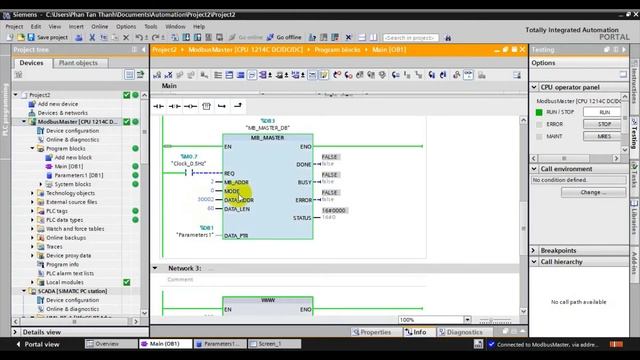This screenshot has width=640, height=360.
Task: Collapse the Network 3 triangle
Action: (x=155, y=269)
